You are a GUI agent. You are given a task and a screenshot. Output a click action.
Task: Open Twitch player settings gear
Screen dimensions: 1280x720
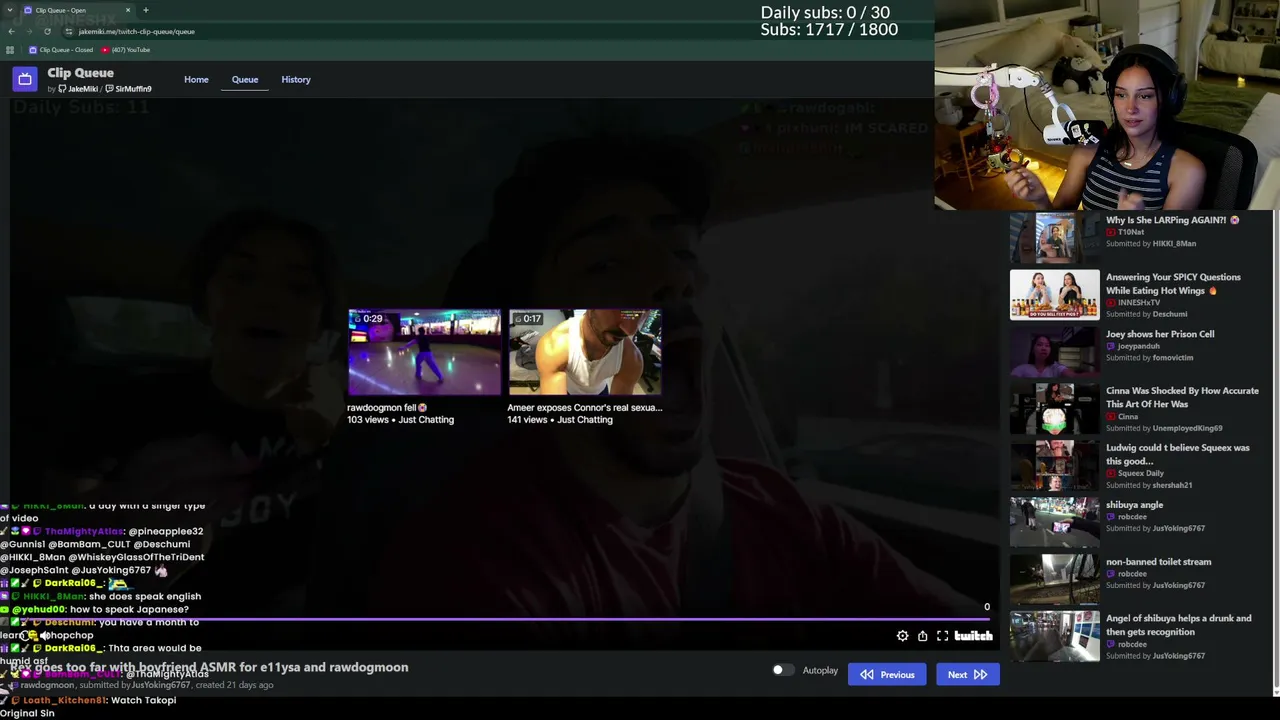[x=903, y=636]
